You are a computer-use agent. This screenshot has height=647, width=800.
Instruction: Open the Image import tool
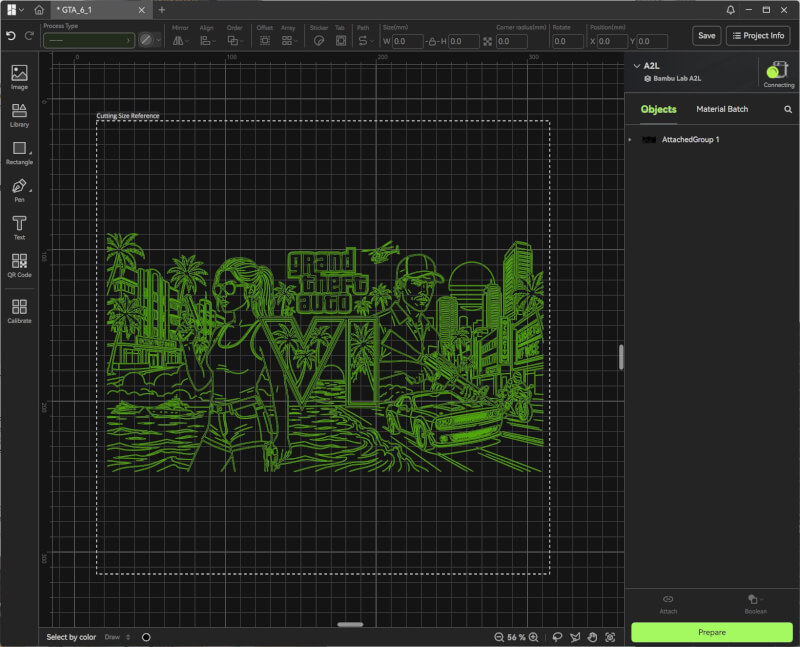[x=19, y=78]
